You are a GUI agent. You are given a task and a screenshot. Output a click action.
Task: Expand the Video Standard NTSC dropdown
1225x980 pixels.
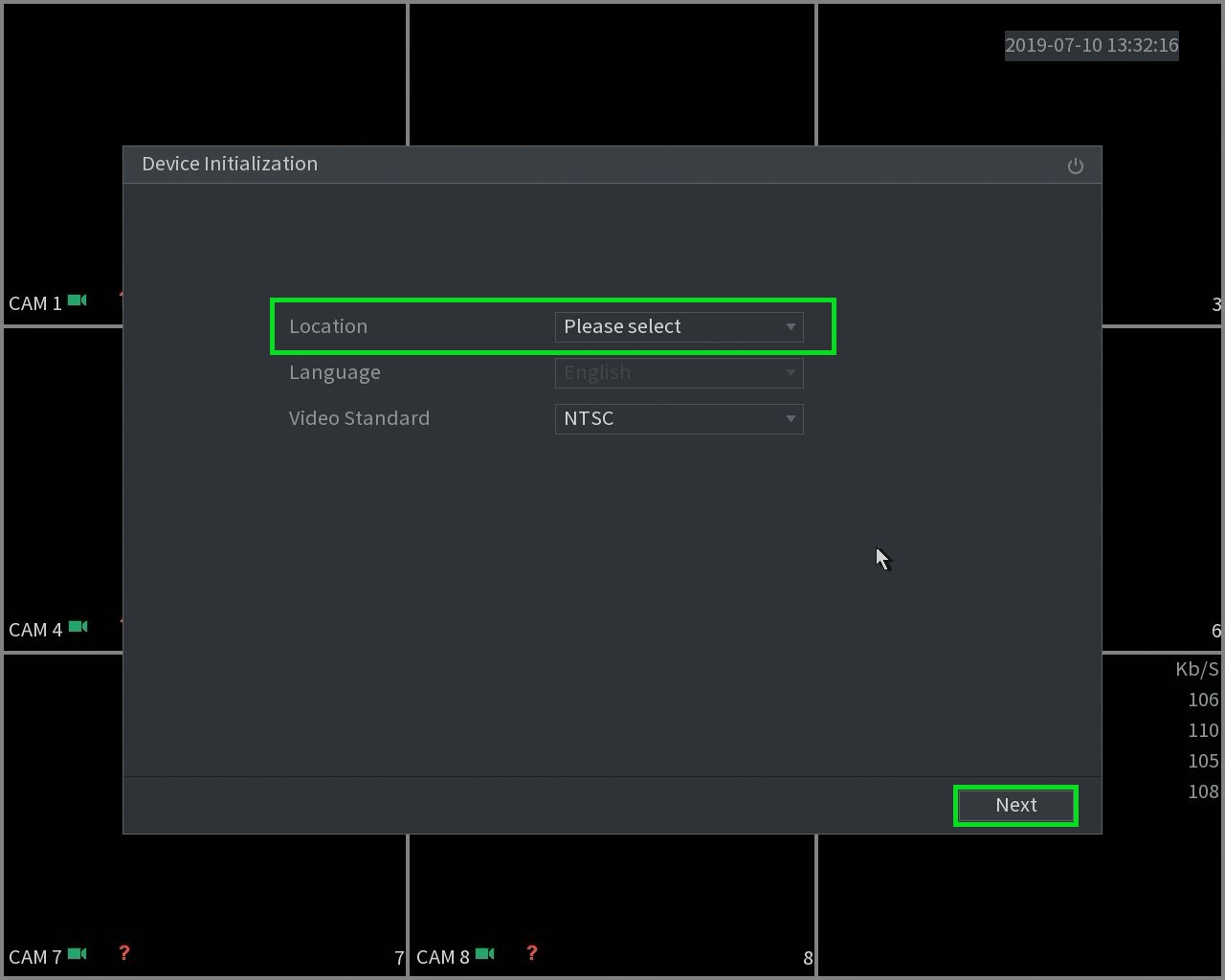(679, 418)
